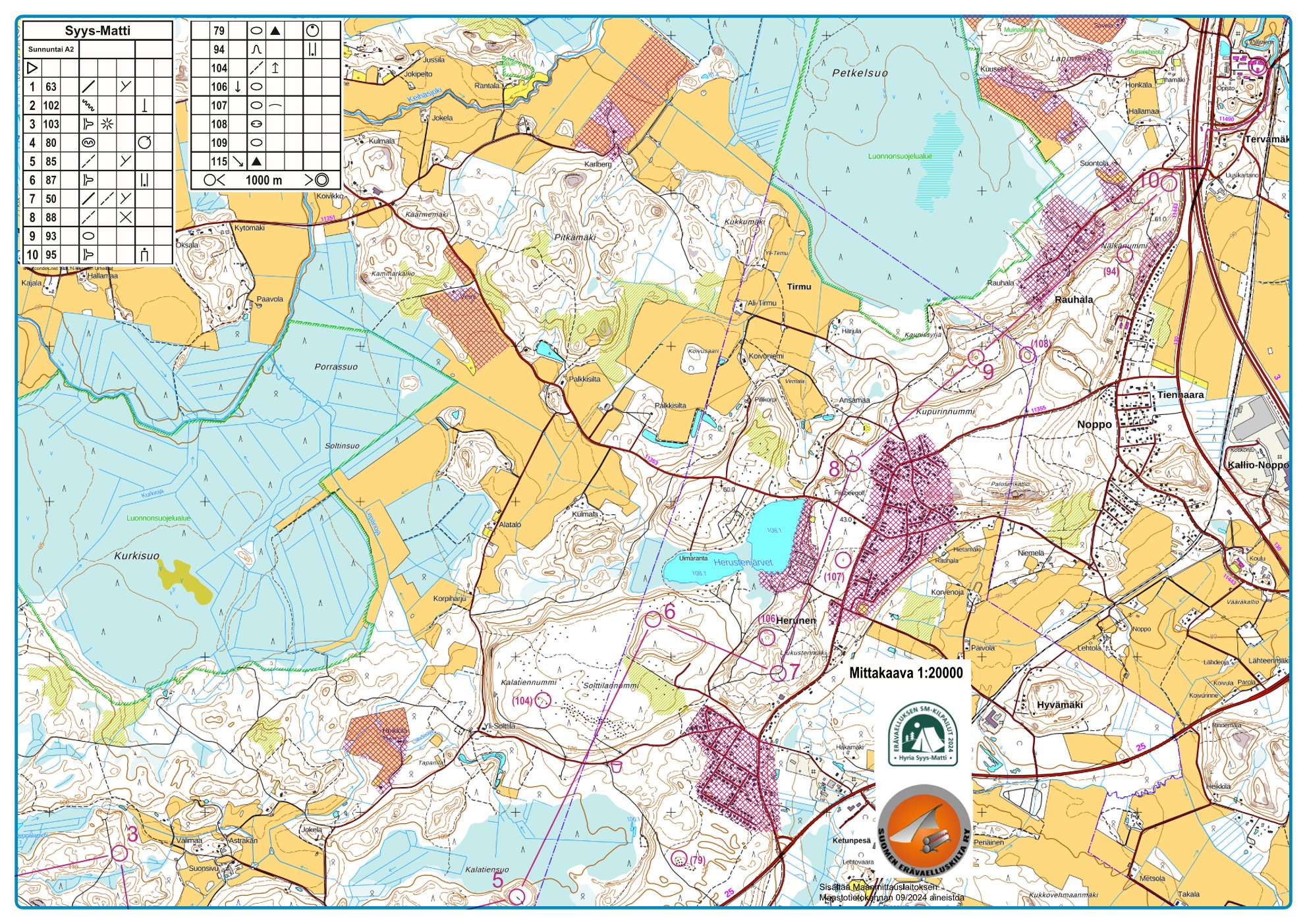The height and width of the screenshot is (924, 1307).
Task: Click the control circle beside number 10
Action: [1168, 183]
